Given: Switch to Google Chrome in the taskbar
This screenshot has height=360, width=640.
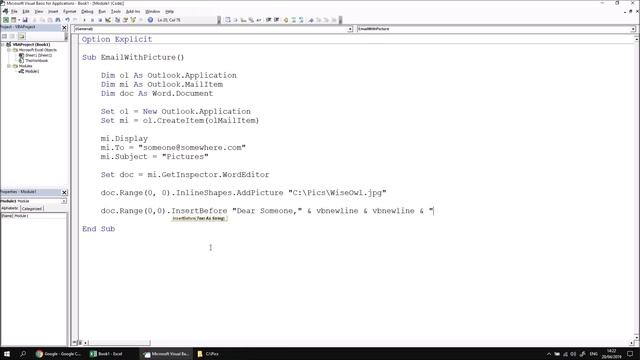Looking at the screenshot, I should [58, 353].
